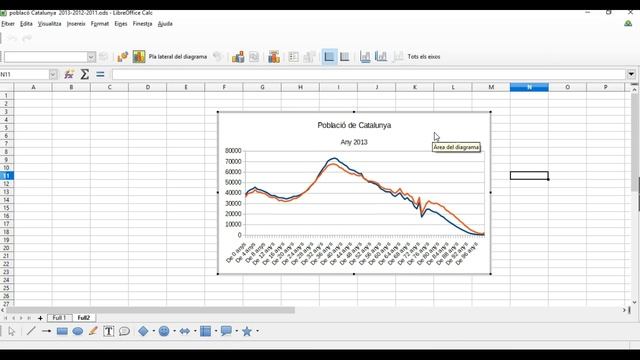Click the formula input line

(369, 74)
